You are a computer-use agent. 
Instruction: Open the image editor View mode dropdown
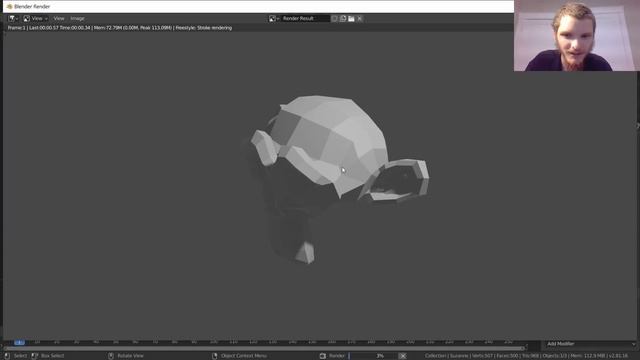36,18
